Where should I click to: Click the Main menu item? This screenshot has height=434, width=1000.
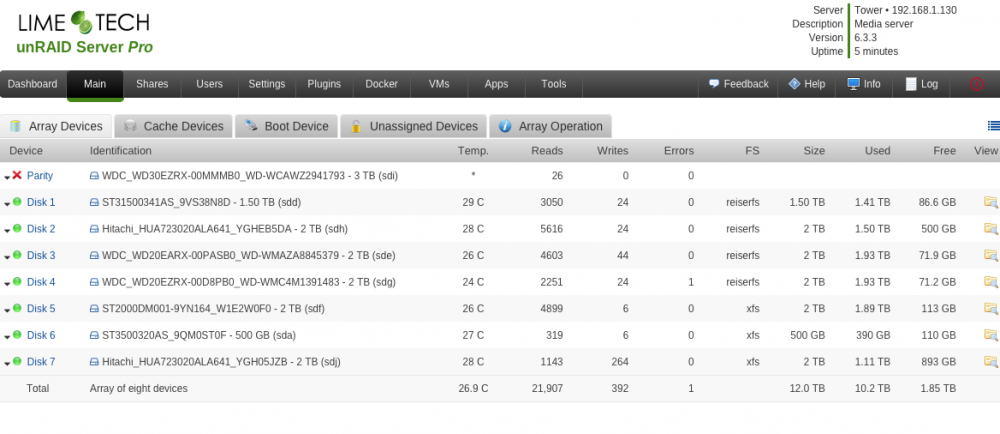pyautogui.click(x=95, y=84)
